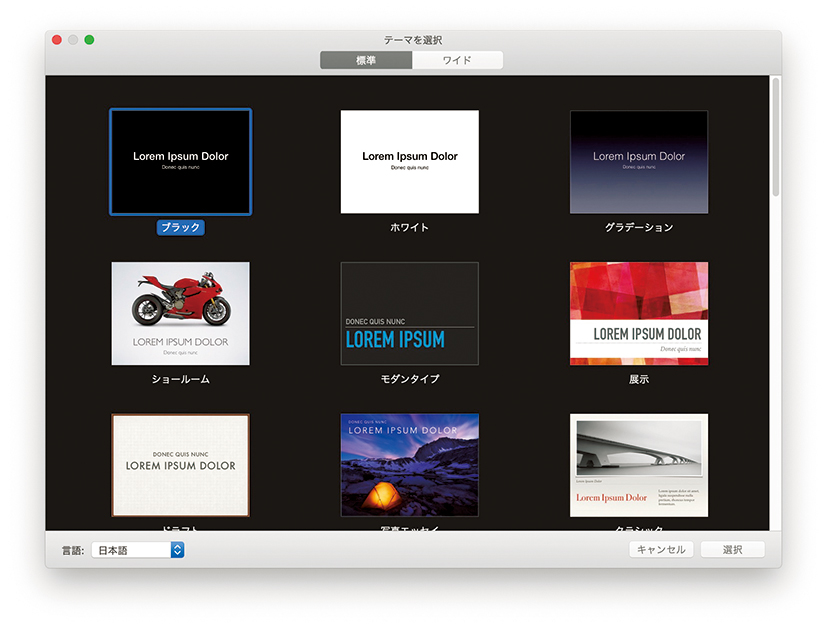Image resolution: width=827 pixels, height=628 pixels.
Task: Select the ショールーム motorcycle theme
Action: [180, 313]
